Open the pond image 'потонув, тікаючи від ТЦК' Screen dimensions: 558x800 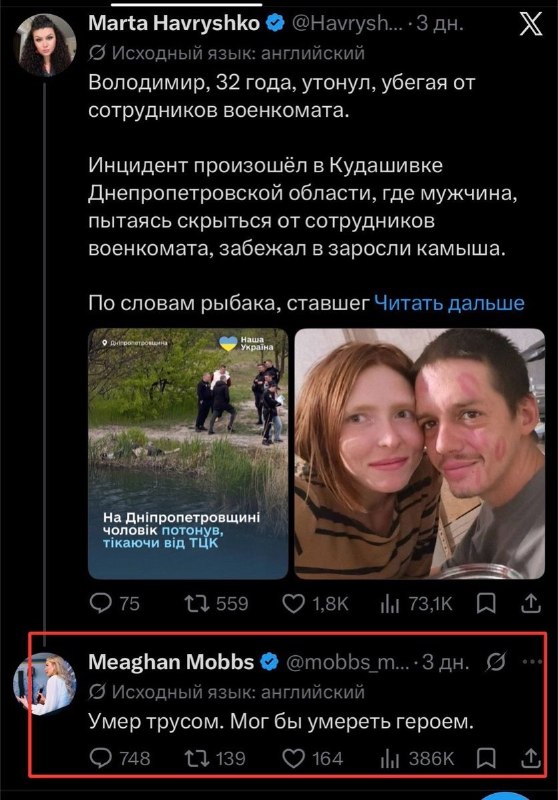click(188, 454)
